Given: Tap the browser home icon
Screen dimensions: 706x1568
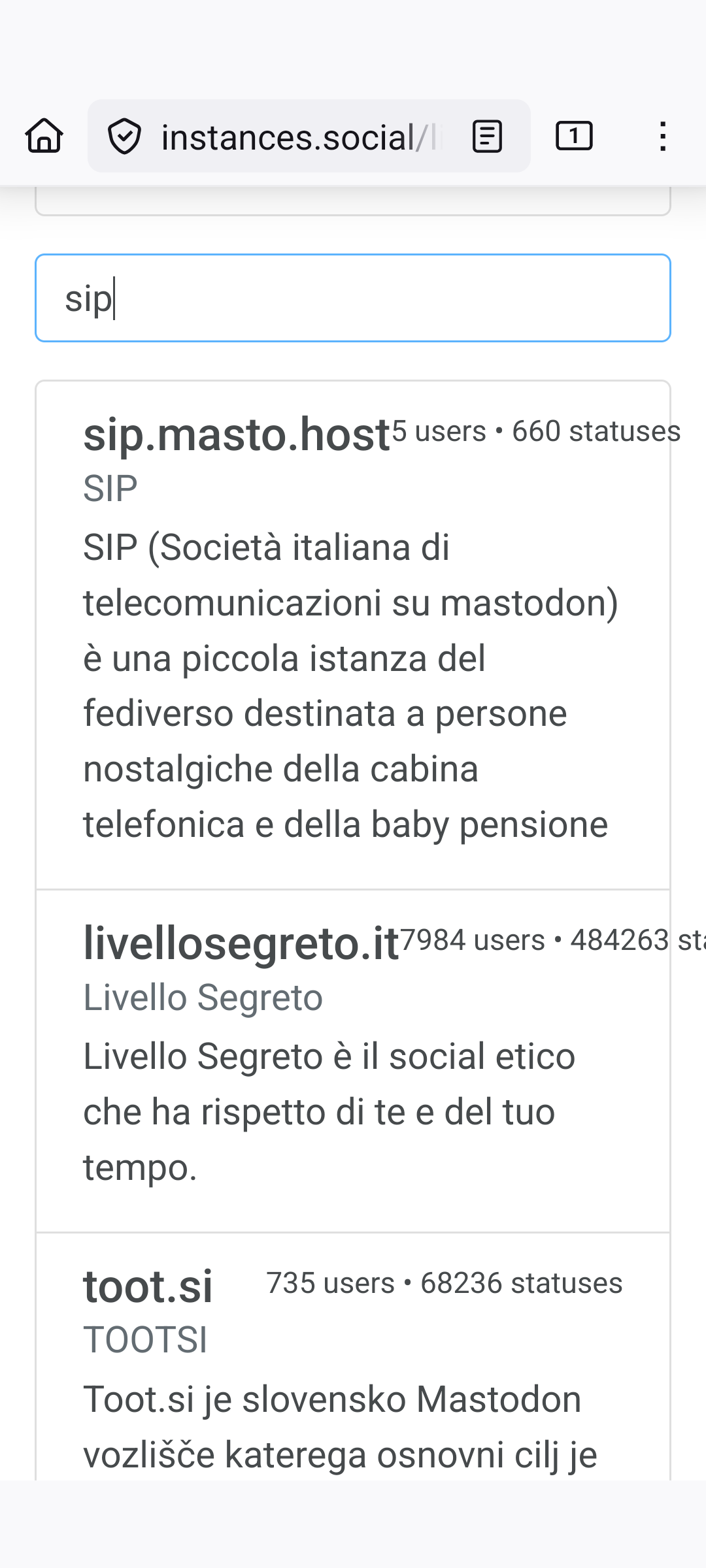Looking at the screenshot, I should coord(44,136).
